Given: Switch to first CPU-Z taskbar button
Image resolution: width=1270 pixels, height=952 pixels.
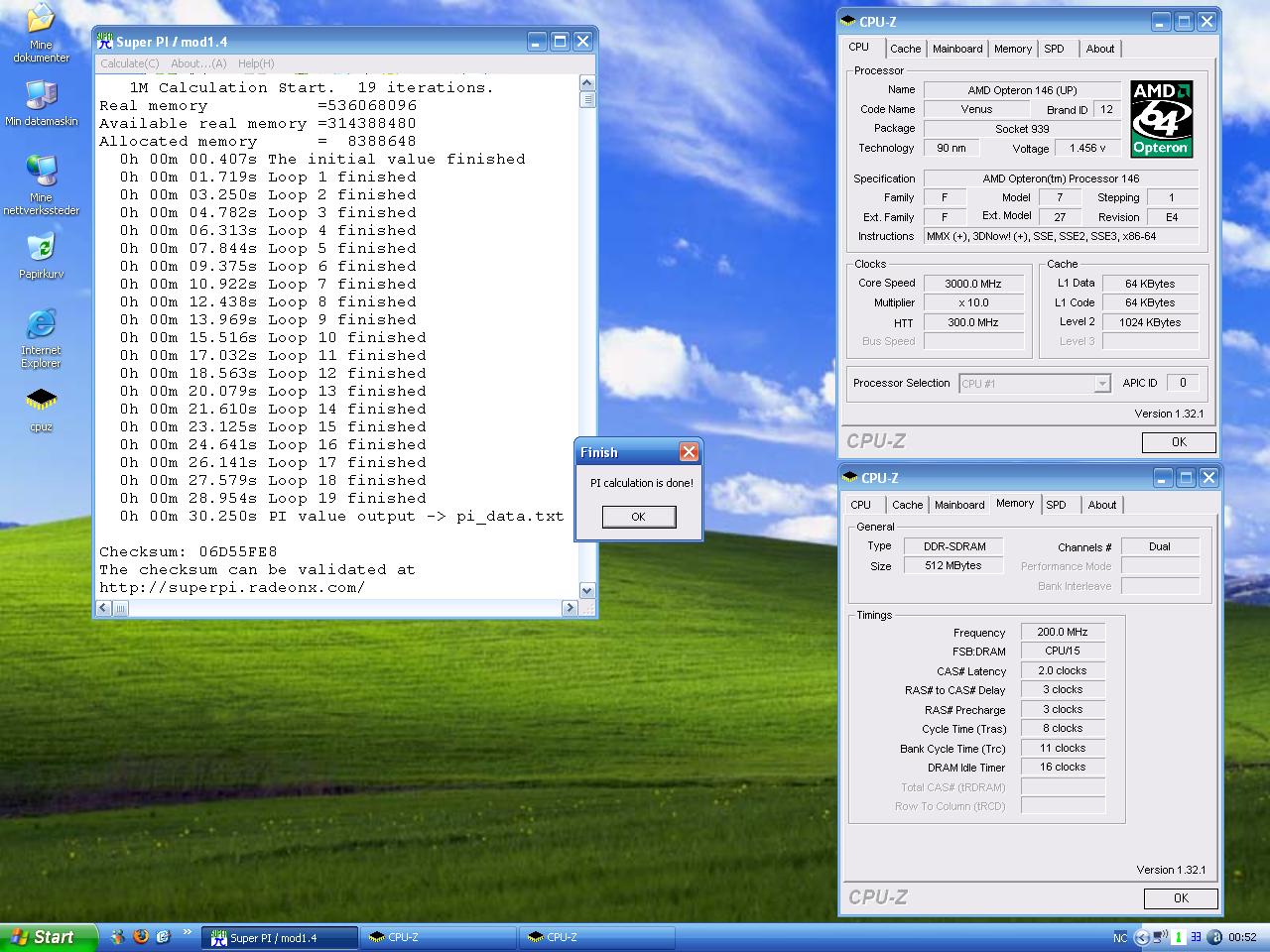Looking at the screenshot, I should (x=439, y=937).
